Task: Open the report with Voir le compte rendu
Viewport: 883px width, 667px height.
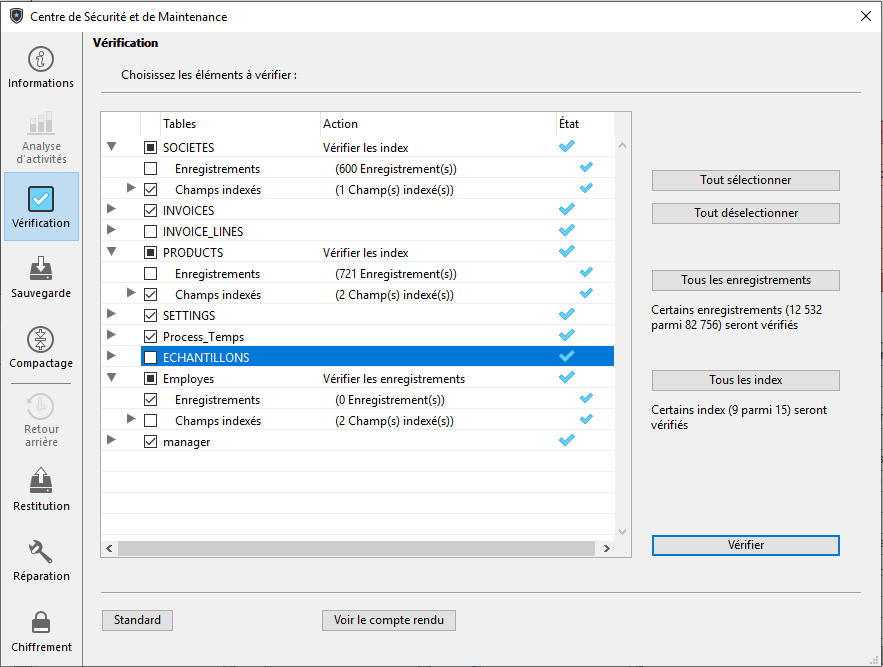Action: click(x=389, y=620)
